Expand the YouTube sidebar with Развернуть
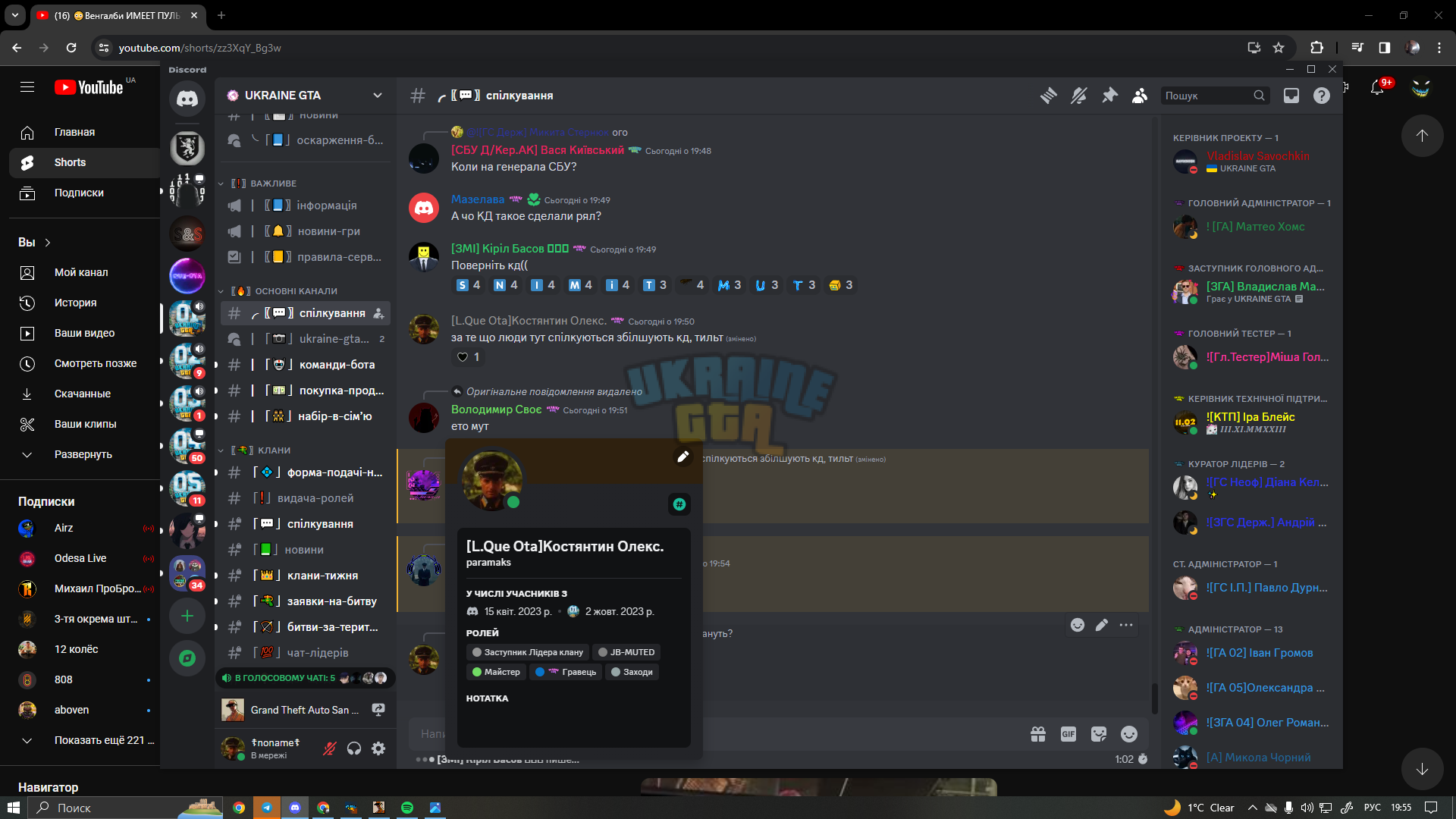1456x819 pixels. (83, 454)
